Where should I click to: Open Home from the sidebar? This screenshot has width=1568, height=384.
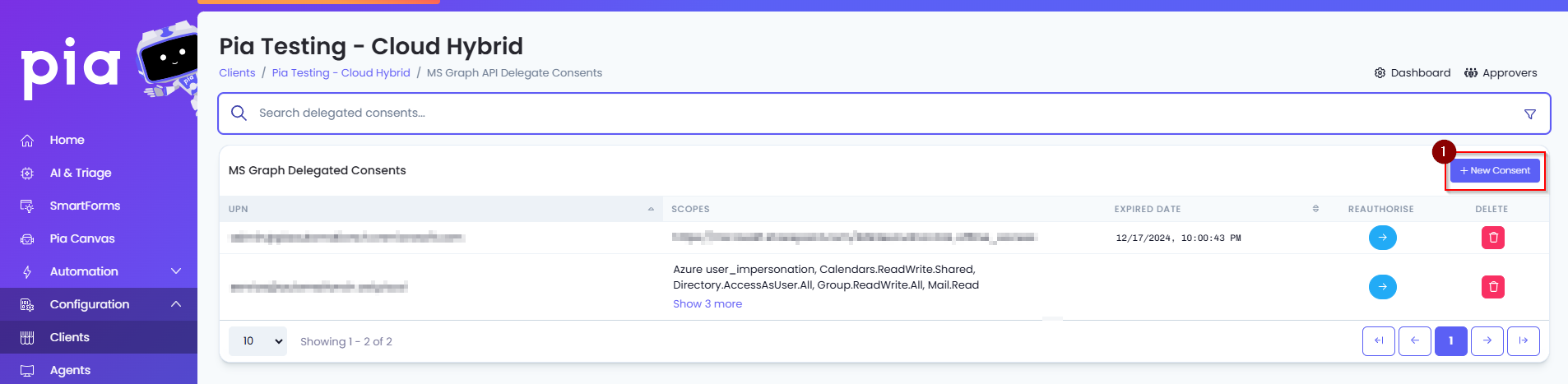tap(67, 140)
